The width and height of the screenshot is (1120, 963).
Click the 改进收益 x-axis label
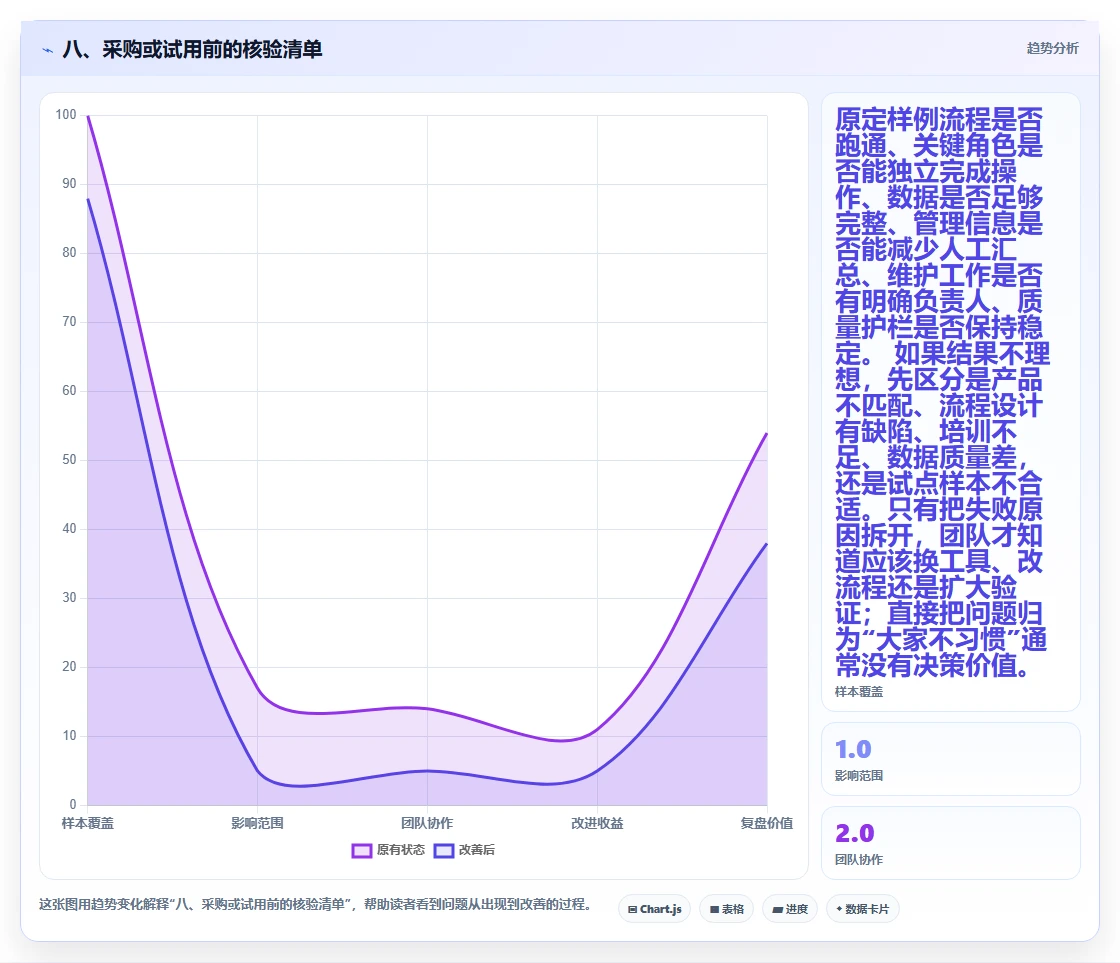(x=597, y=823)
